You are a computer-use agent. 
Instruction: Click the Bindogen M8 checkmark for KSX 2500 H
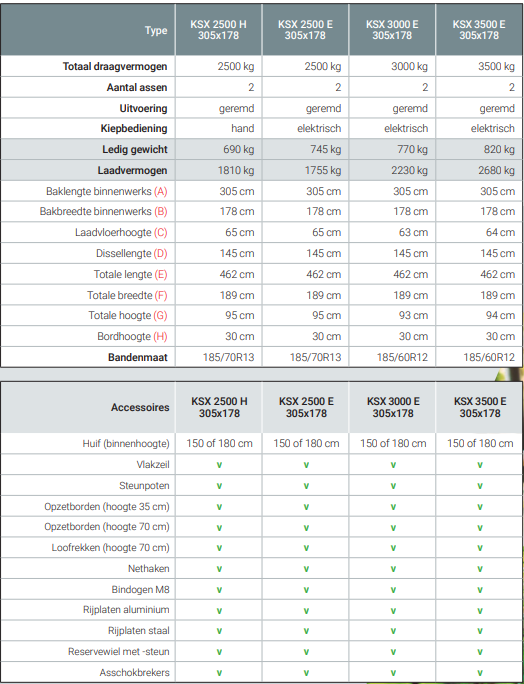[219, 590]
